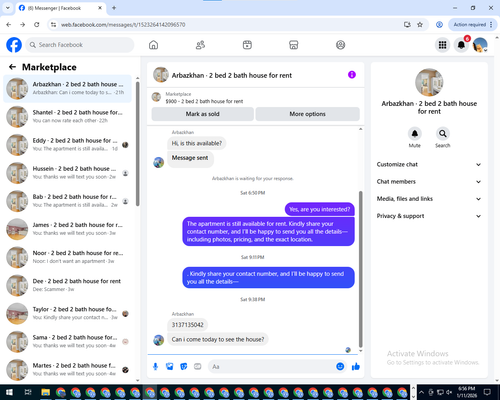Open Hussein conversation in list
The image size is (500, 400).
tap(67, 173)
